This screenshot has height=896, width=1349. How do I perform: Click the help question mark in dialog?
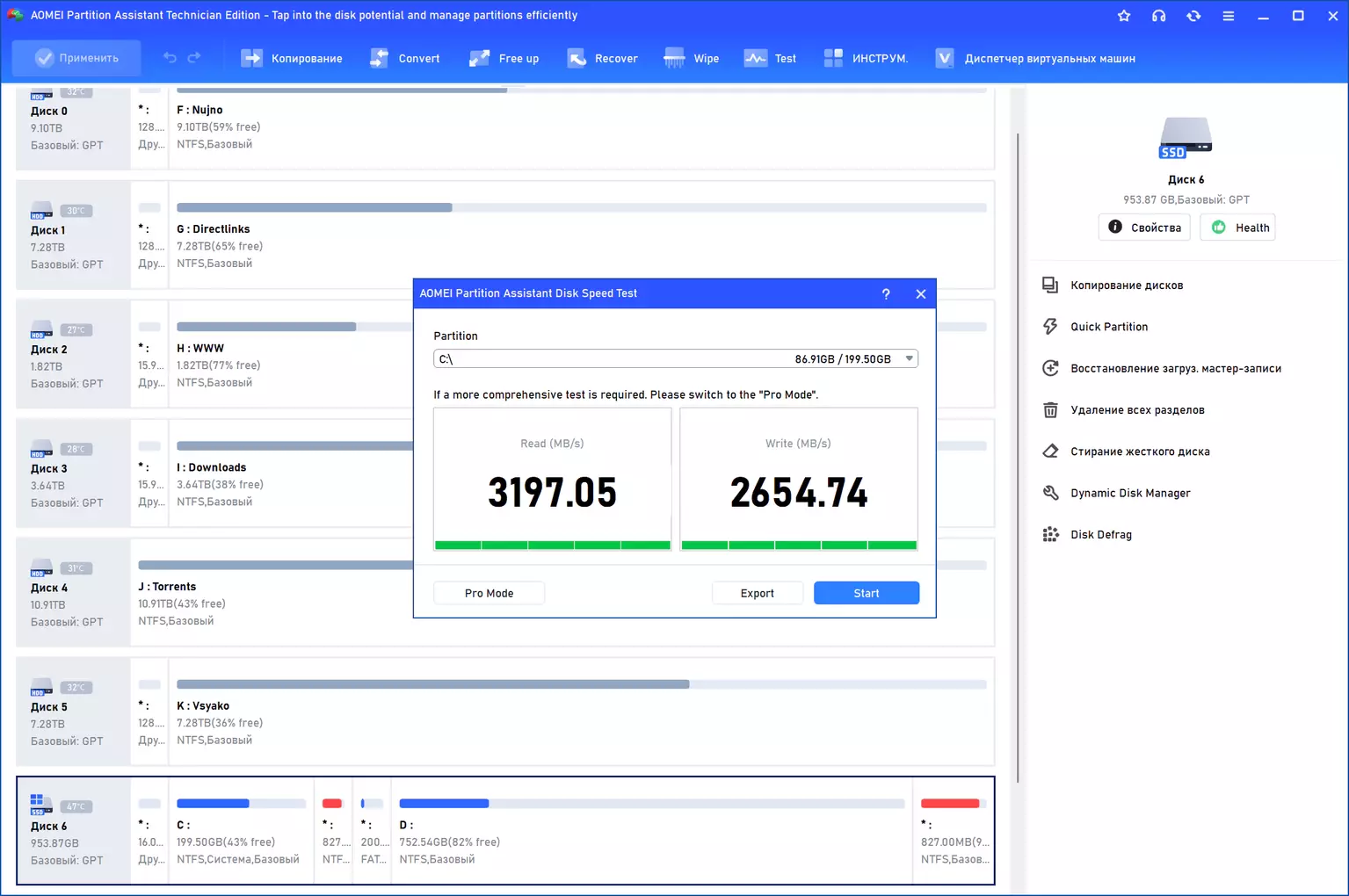(886, 293)
